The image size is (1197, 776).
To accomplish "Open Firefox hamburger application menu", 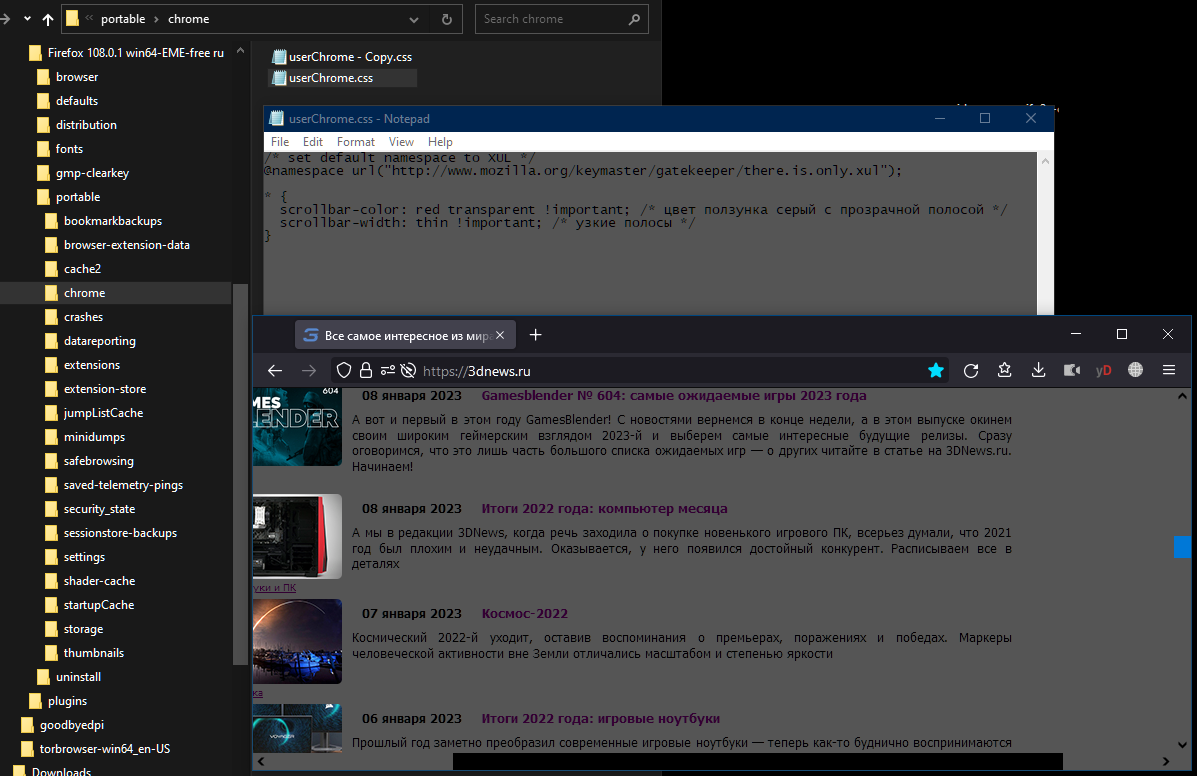I will point(1169,370).
